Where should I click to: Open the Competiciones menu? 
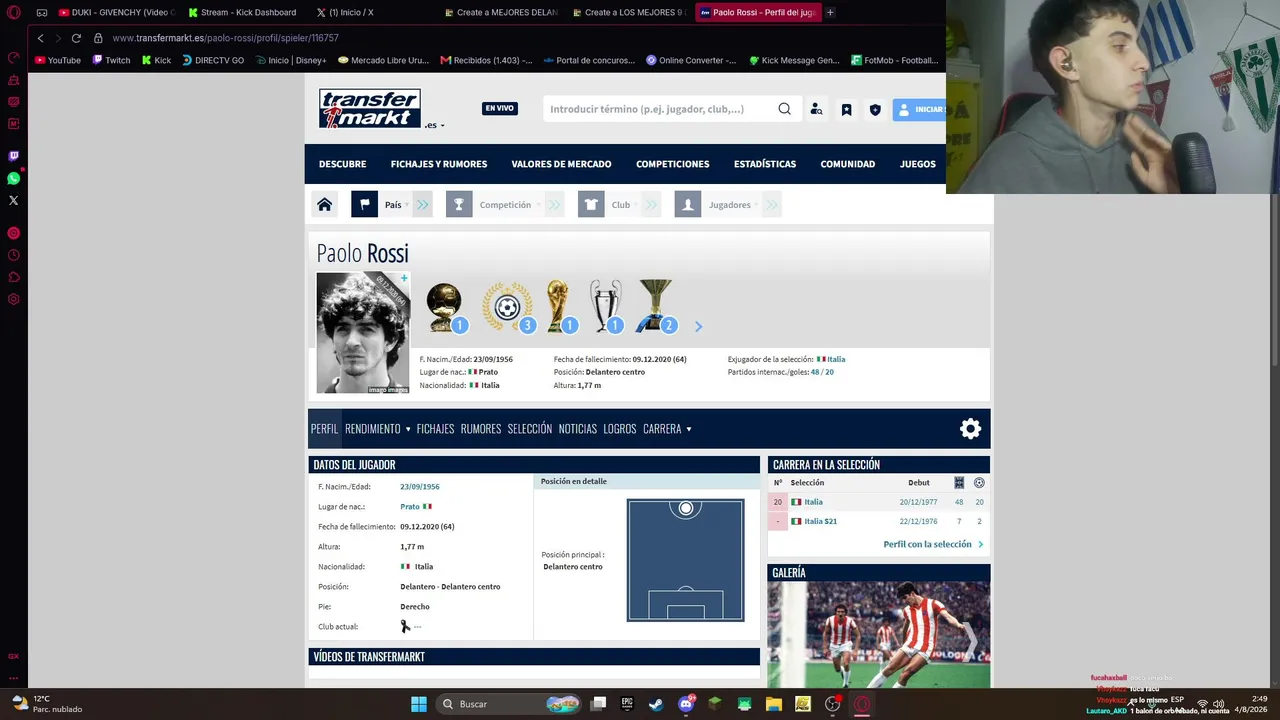click(673, 164)
